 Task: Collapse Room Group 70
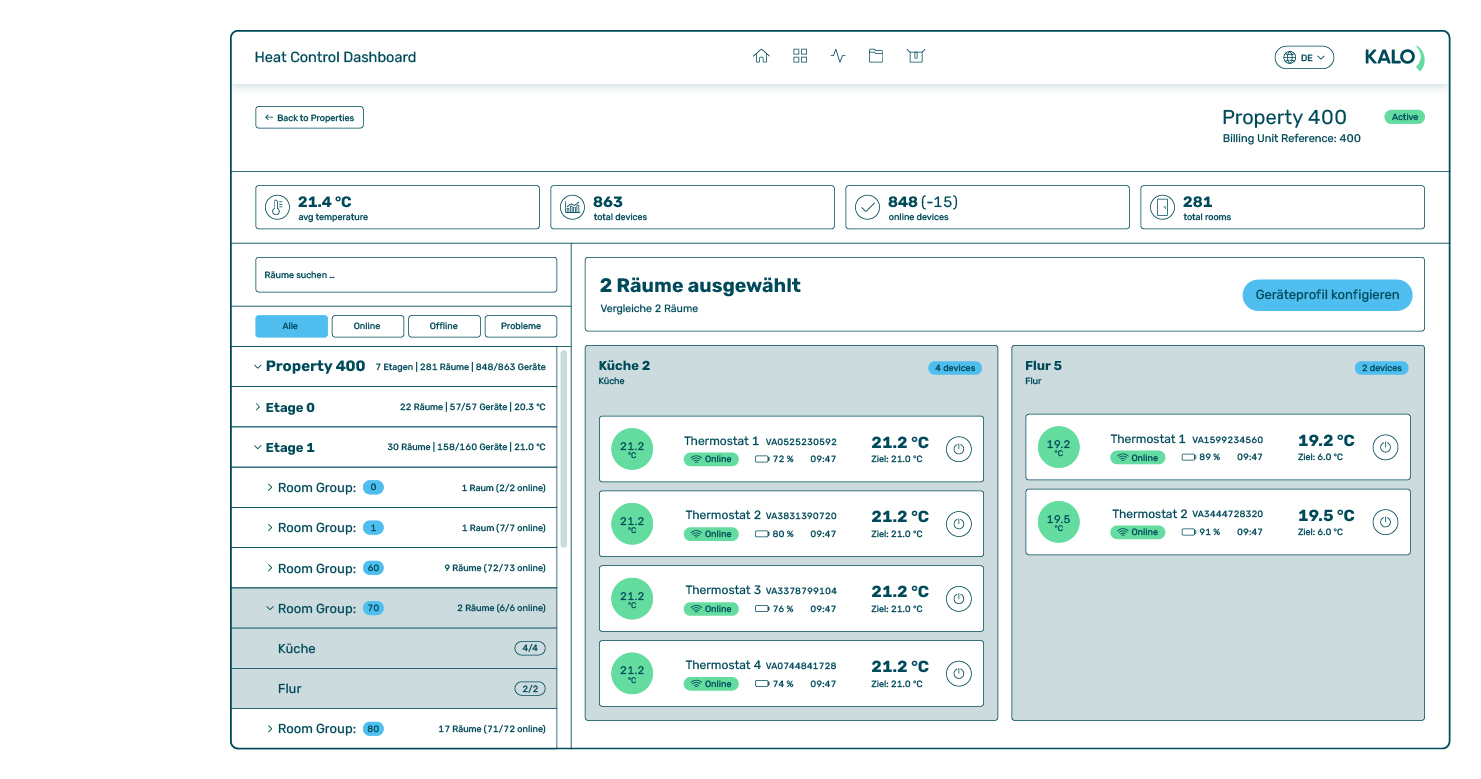click(x=270, y=608)
